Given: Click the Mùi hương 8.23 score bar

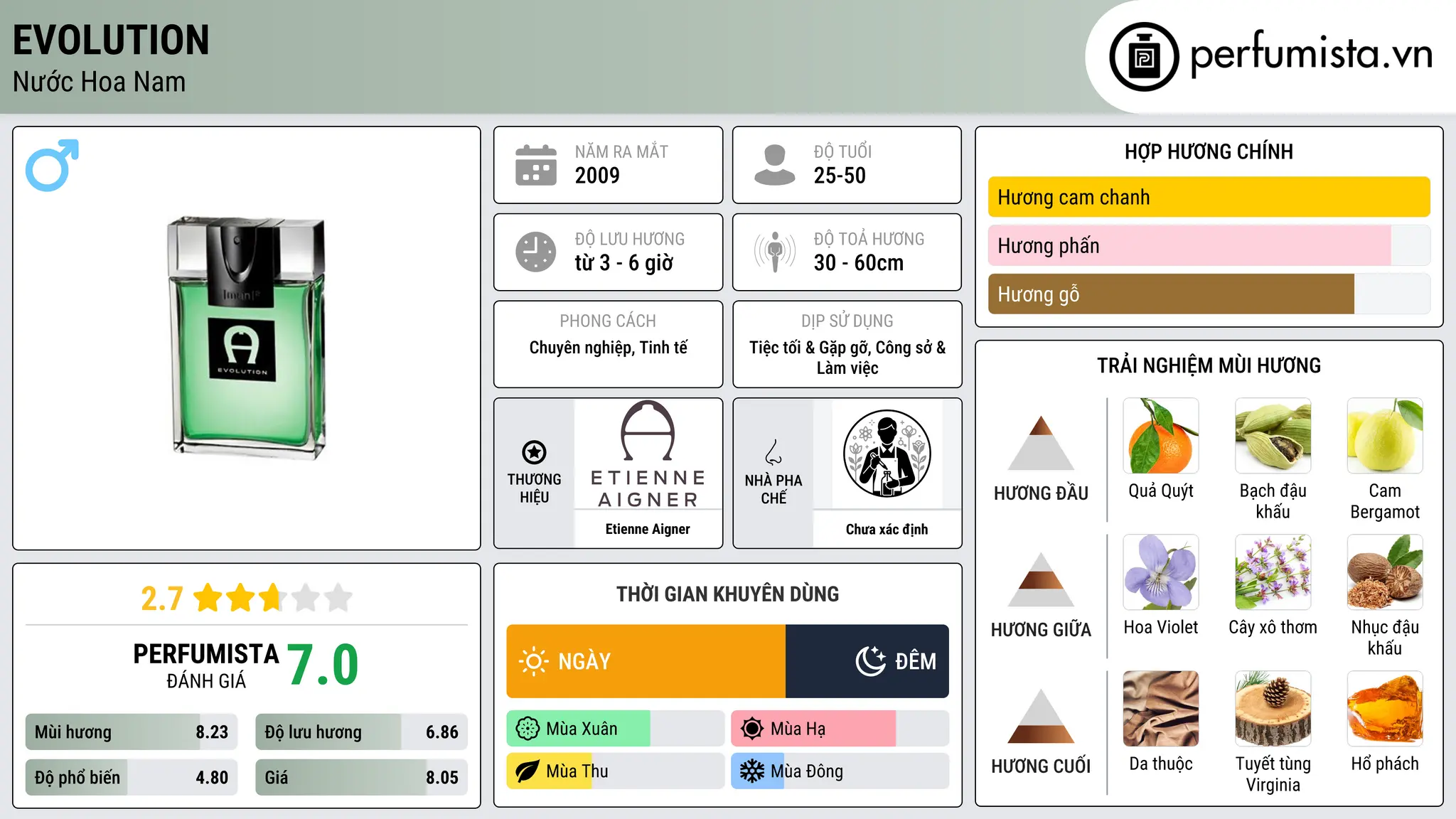Looking at the screenshot, I should [132, 732].
